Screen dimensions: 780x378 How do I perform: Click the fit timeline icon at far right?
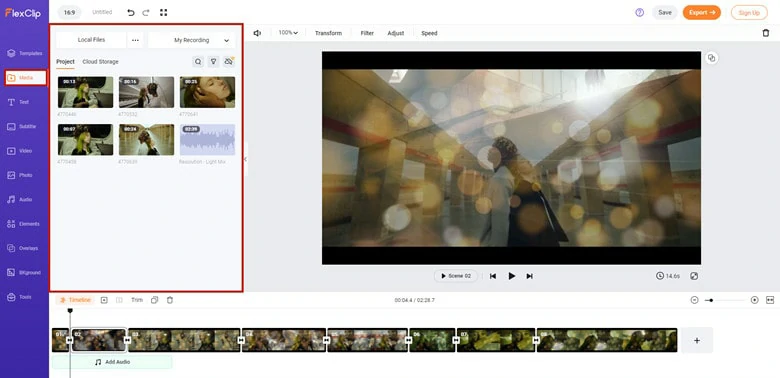(770, 300)
